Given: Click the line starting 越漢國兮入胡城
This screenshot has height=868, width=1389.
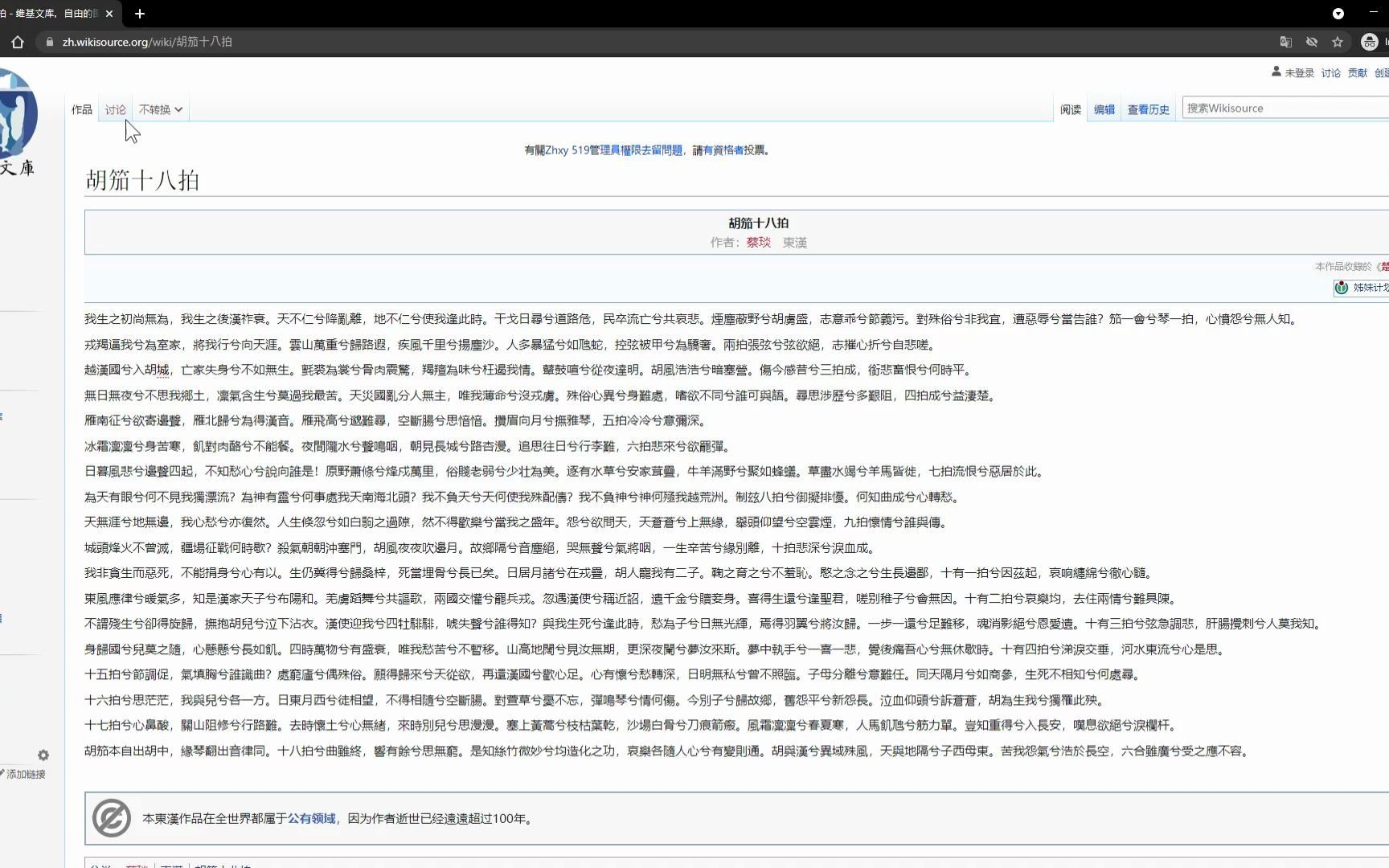Looking at the screenshot, I should (530, 370).
